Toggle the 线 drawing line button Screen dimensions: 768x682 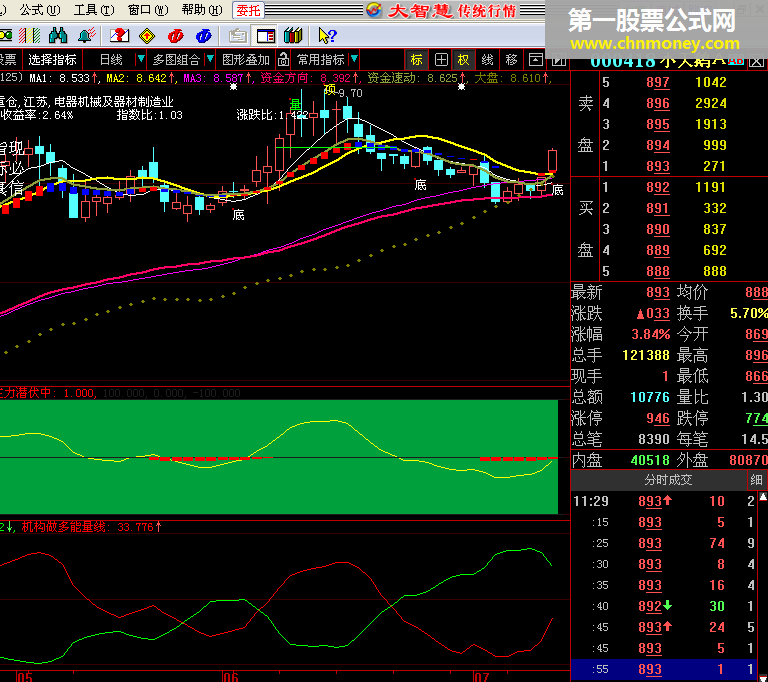[x=487, y=60]
